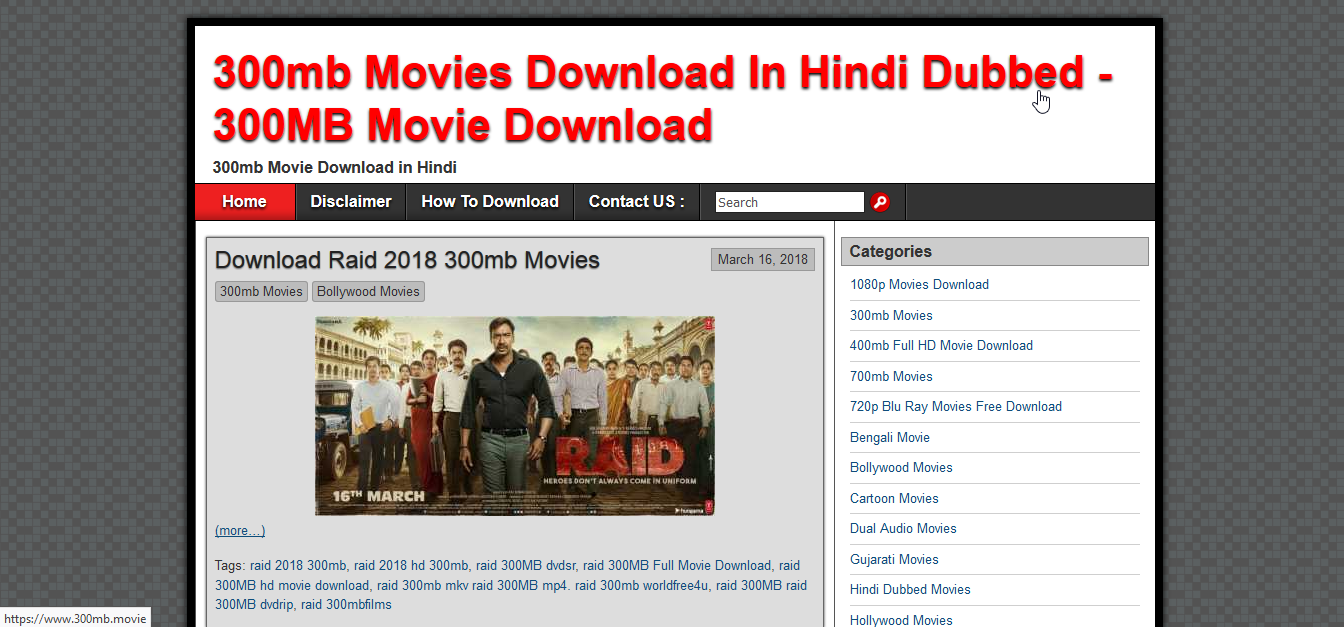The image size is (1344, 627).
Task: Open the Contact US menu item
Action: (637, 202)
